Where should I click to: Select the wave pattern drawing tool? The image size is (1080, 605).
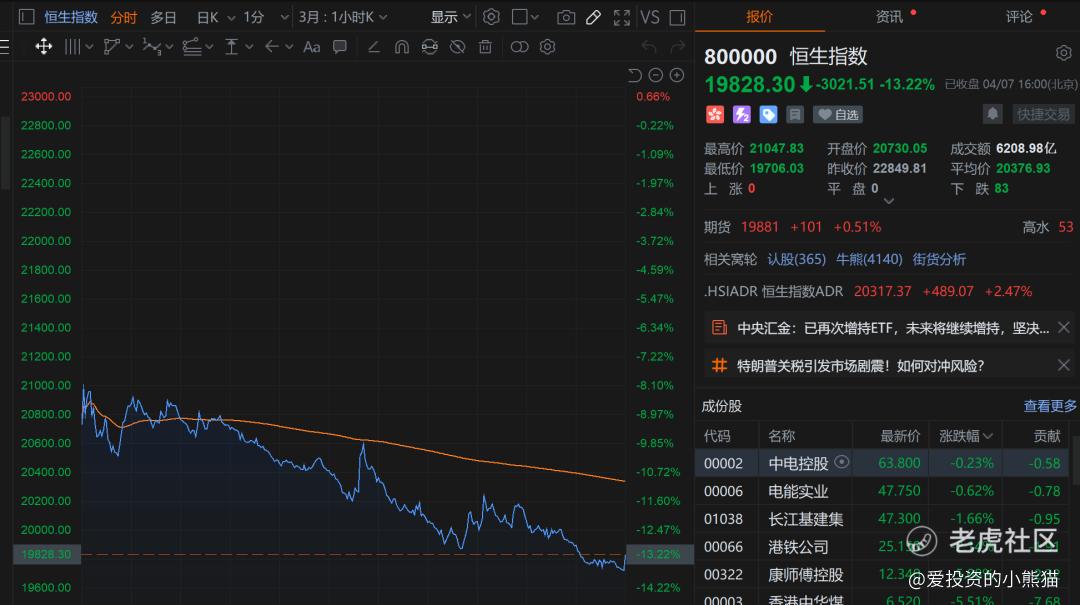click(x=151, y=47)
